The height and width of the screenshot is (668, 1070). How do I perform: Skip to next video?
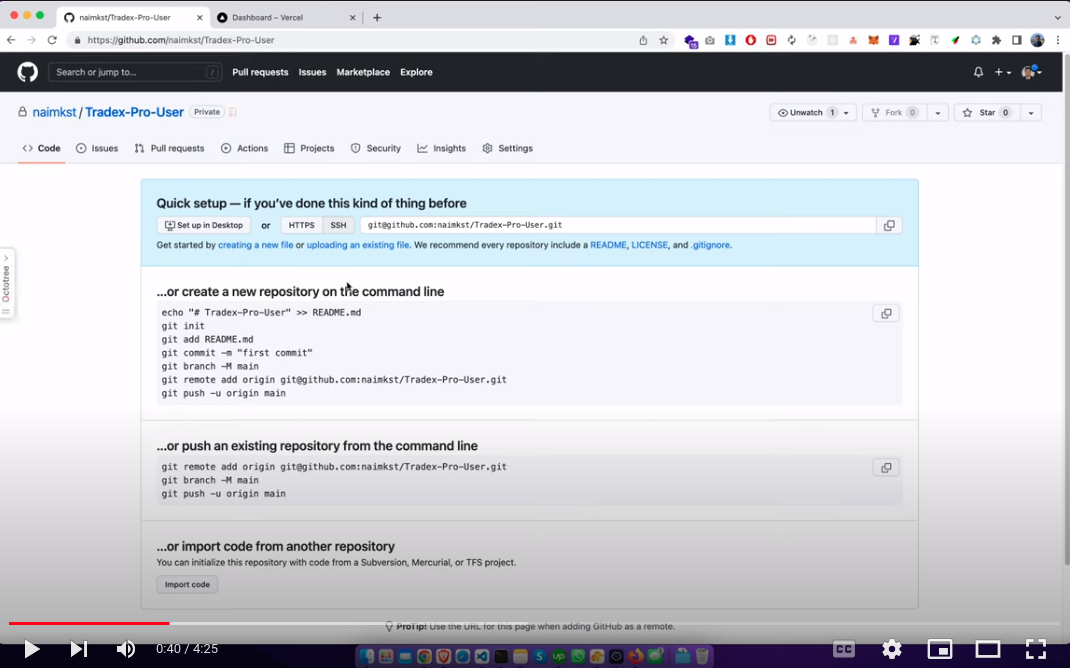[x=78, y=649]
